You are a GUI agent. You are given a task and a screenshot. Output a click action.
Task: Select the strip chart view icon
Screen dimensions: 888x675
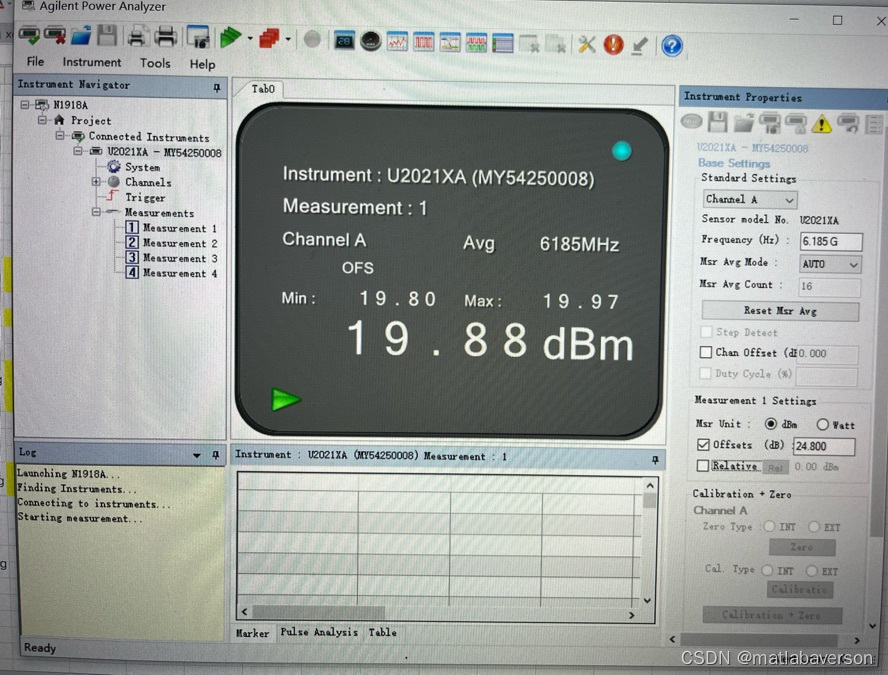coord(398,42)
